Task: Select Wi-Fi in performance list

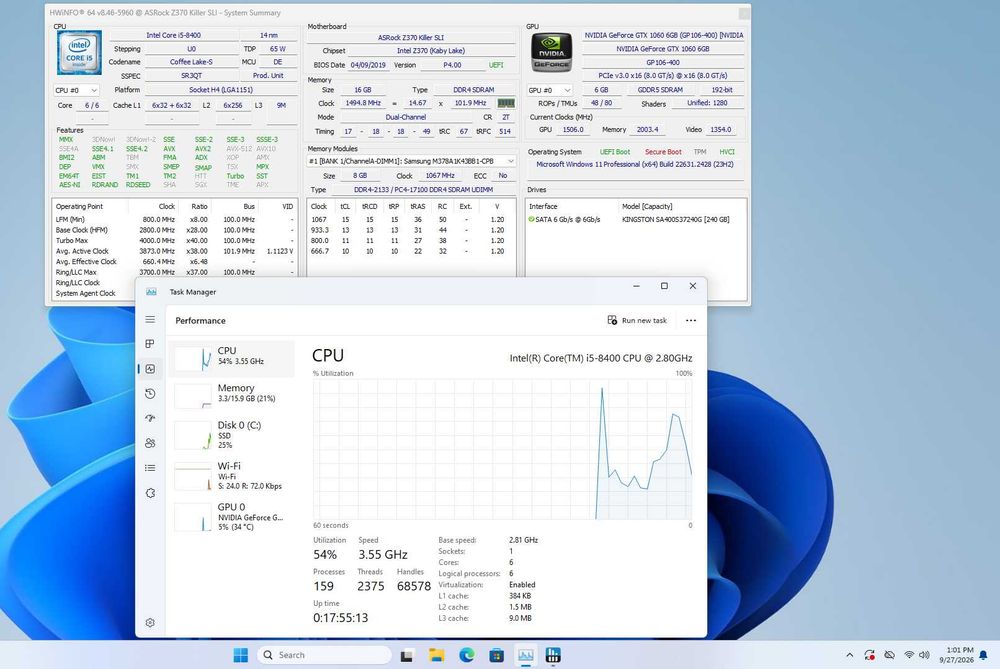Action: 232,476
